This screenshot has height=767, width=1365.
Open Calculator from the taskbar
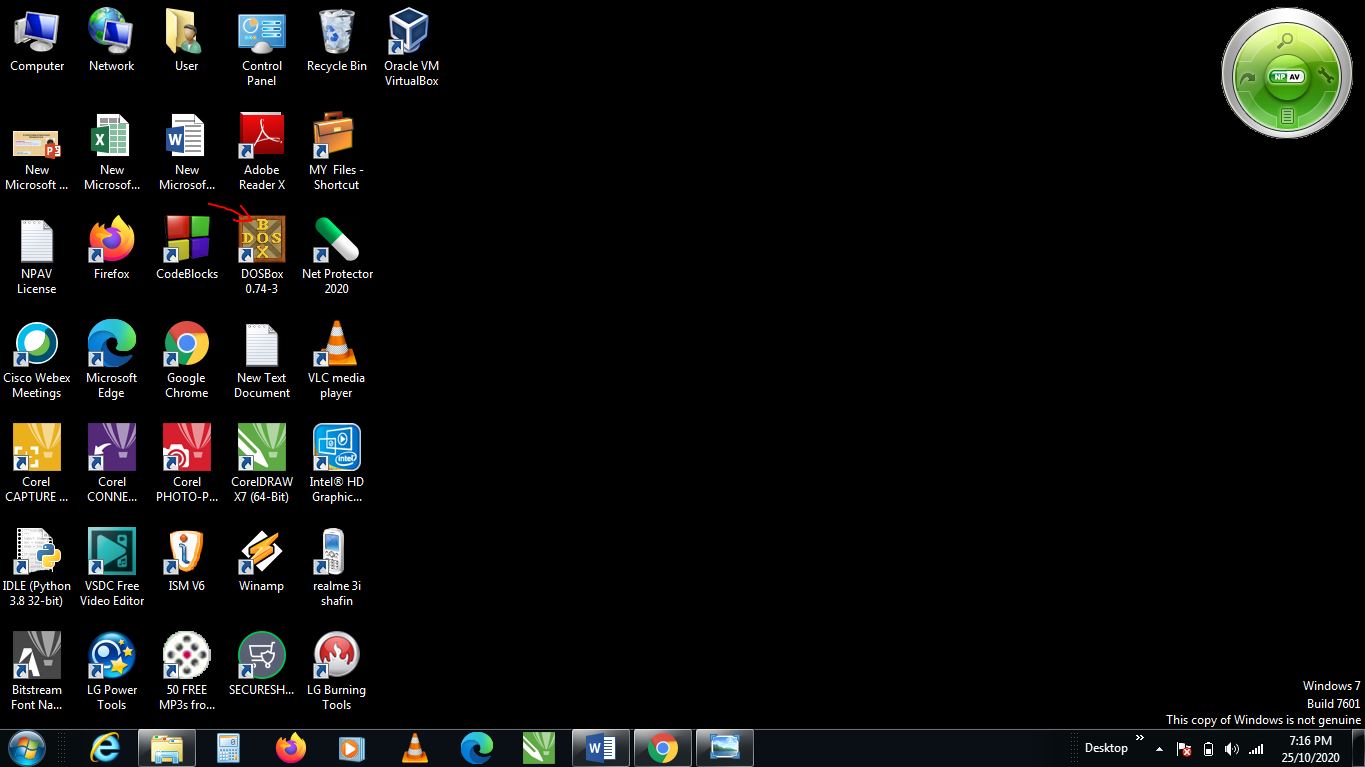coord(229,748)
